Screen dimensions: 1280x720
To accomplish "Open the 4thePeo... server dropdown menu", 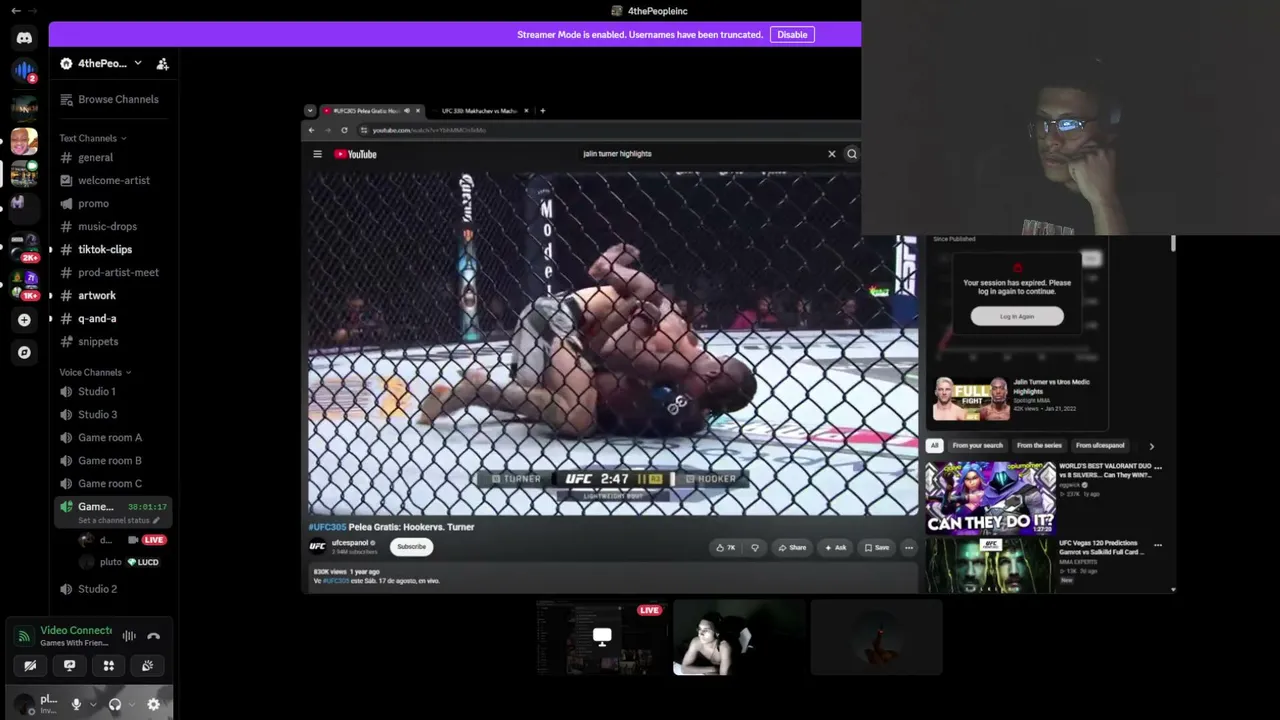I will (101, 63).
